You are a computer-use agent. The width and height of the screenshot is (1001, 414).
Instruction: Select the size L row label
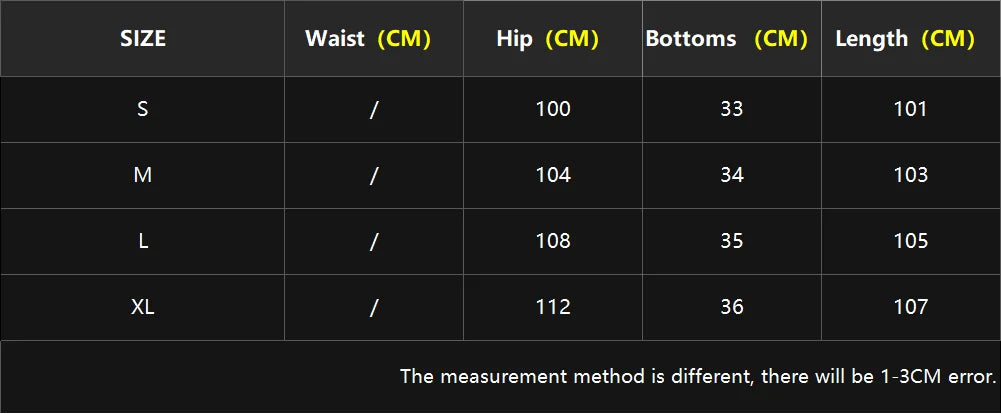tap(143, 241)
